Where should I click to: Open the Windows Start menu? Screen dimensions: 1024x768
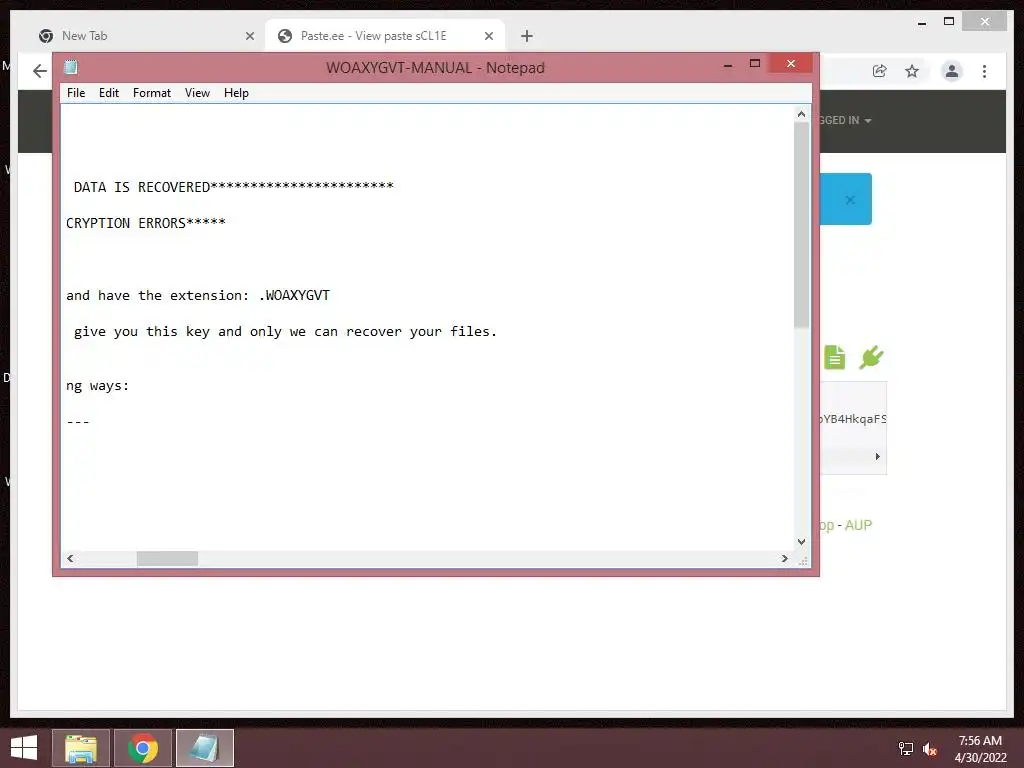point(24,748)
